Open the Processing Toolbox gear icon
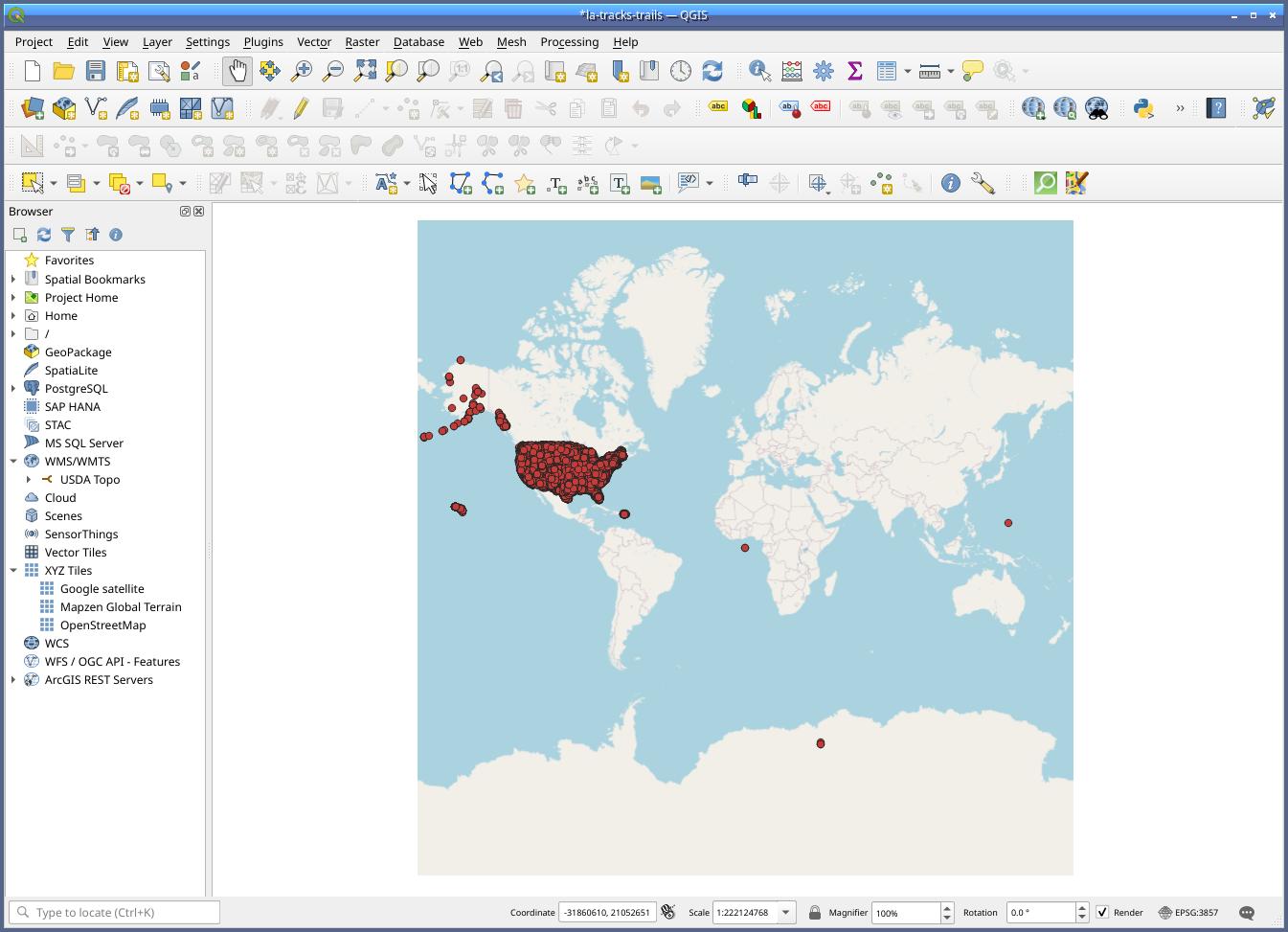 [x=823, y=71]
